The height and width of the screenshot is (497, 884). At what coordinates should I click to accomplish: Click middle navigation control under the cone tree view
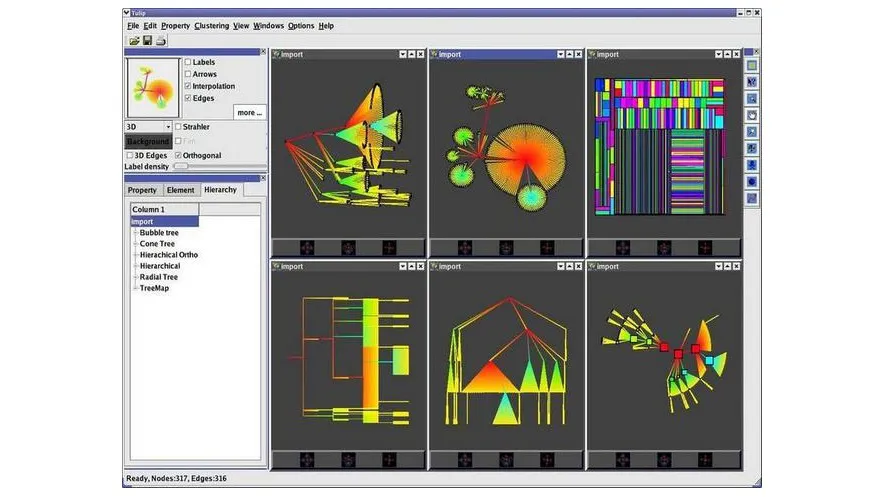click(x=348, y=247)
